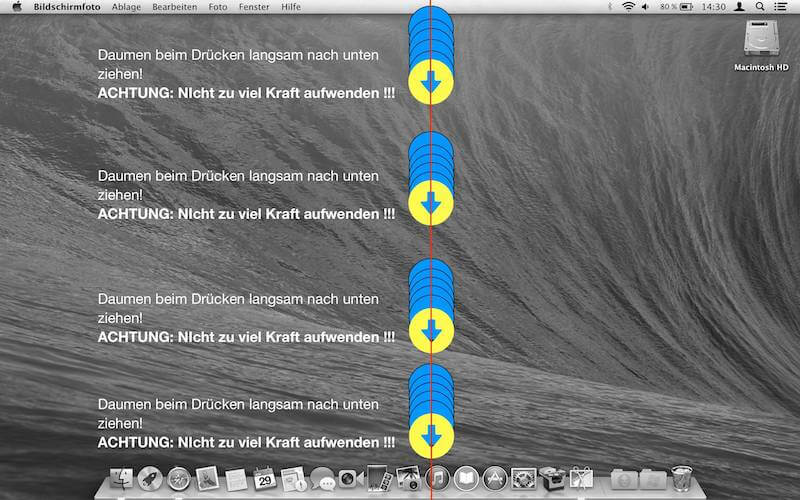Open the Bearbeiten menu
Image resolution: width=800 pixels, height=500 pixels.
coord(174,7)
